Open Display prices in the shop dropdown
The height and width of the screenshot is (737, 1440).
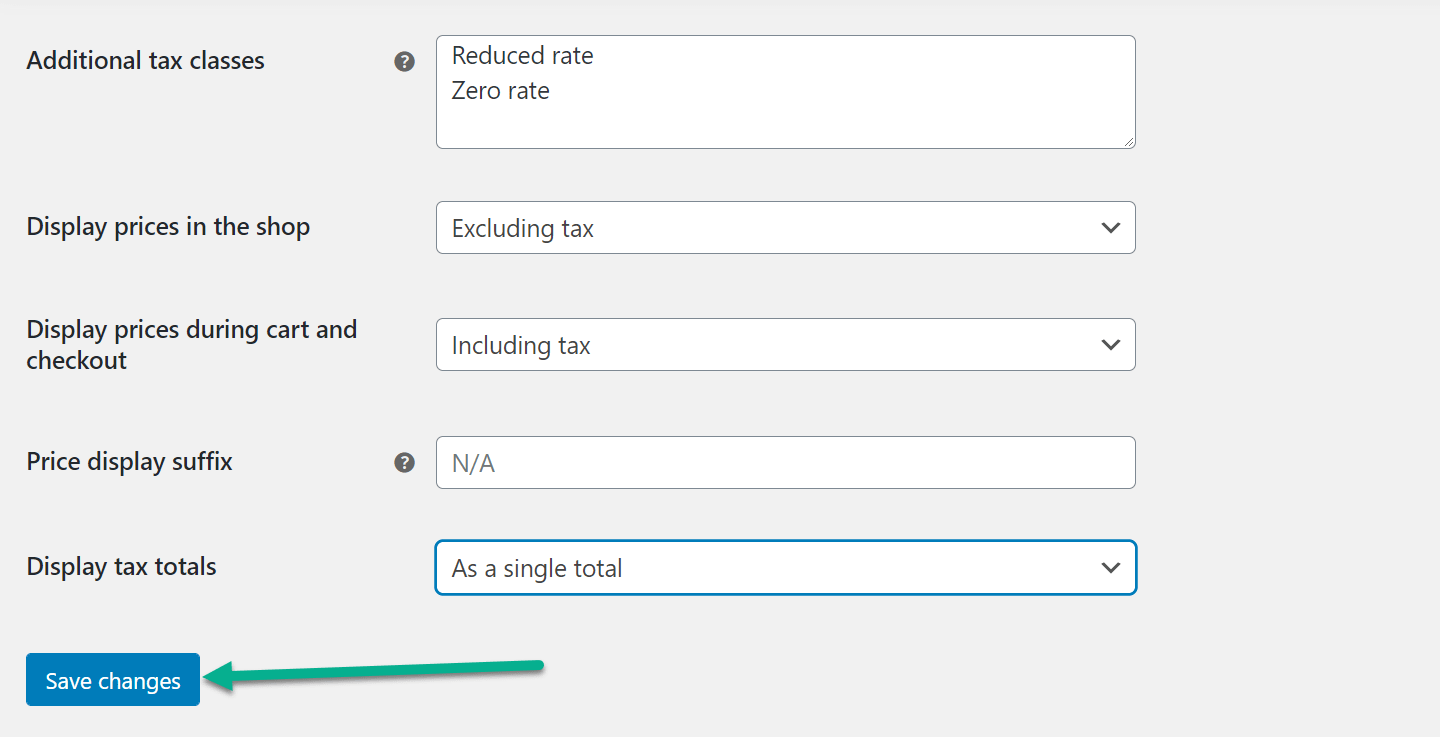(x=786, y=228)
